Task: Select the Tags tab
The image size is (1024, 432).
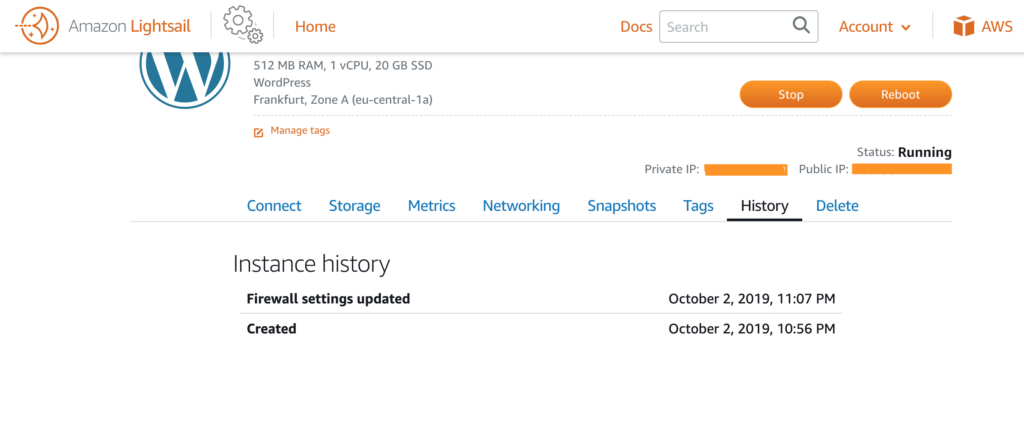Action: pos(698,206)
